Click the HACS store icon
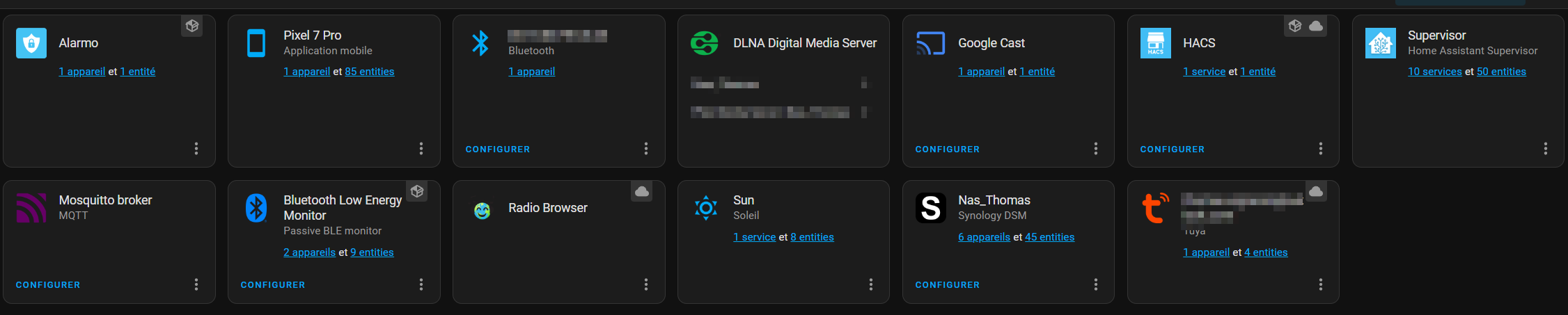1568x315 pixels. 1156,43
